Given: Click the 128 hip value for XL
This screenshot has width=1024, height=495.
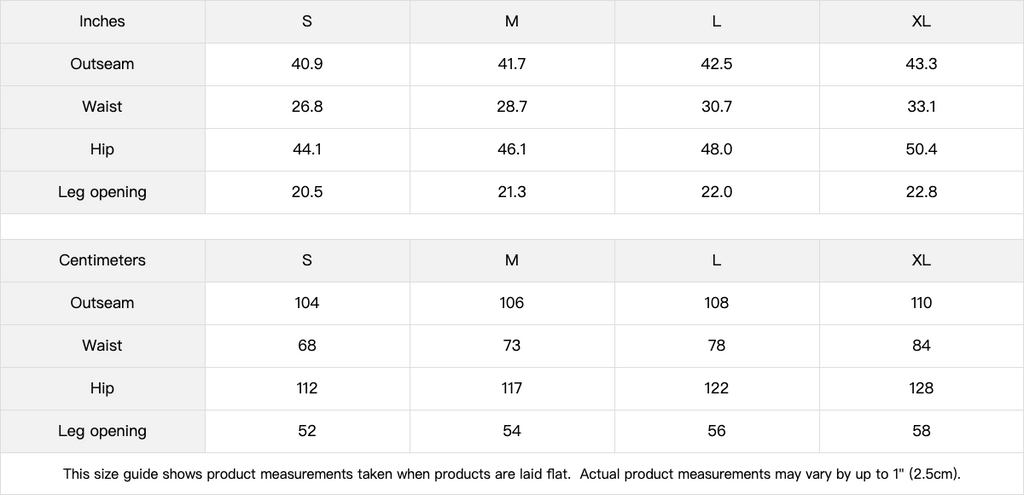Looking at the screenshot, I should 921,388.
